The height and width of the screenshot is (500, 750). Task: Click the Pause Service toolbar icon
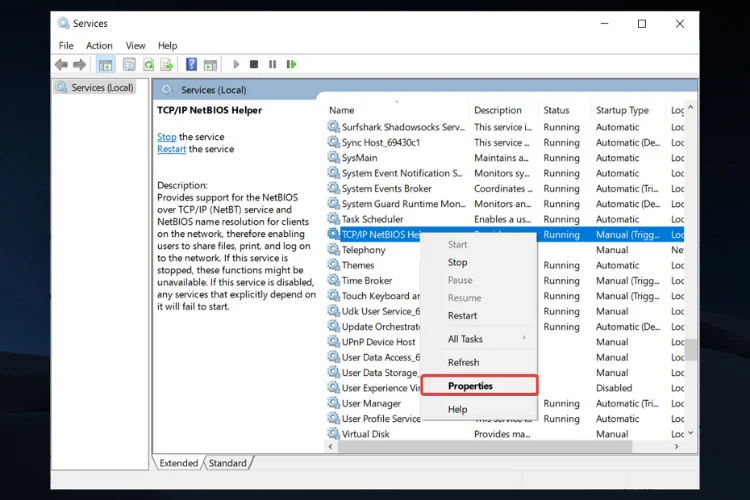[x=272, y=64]
